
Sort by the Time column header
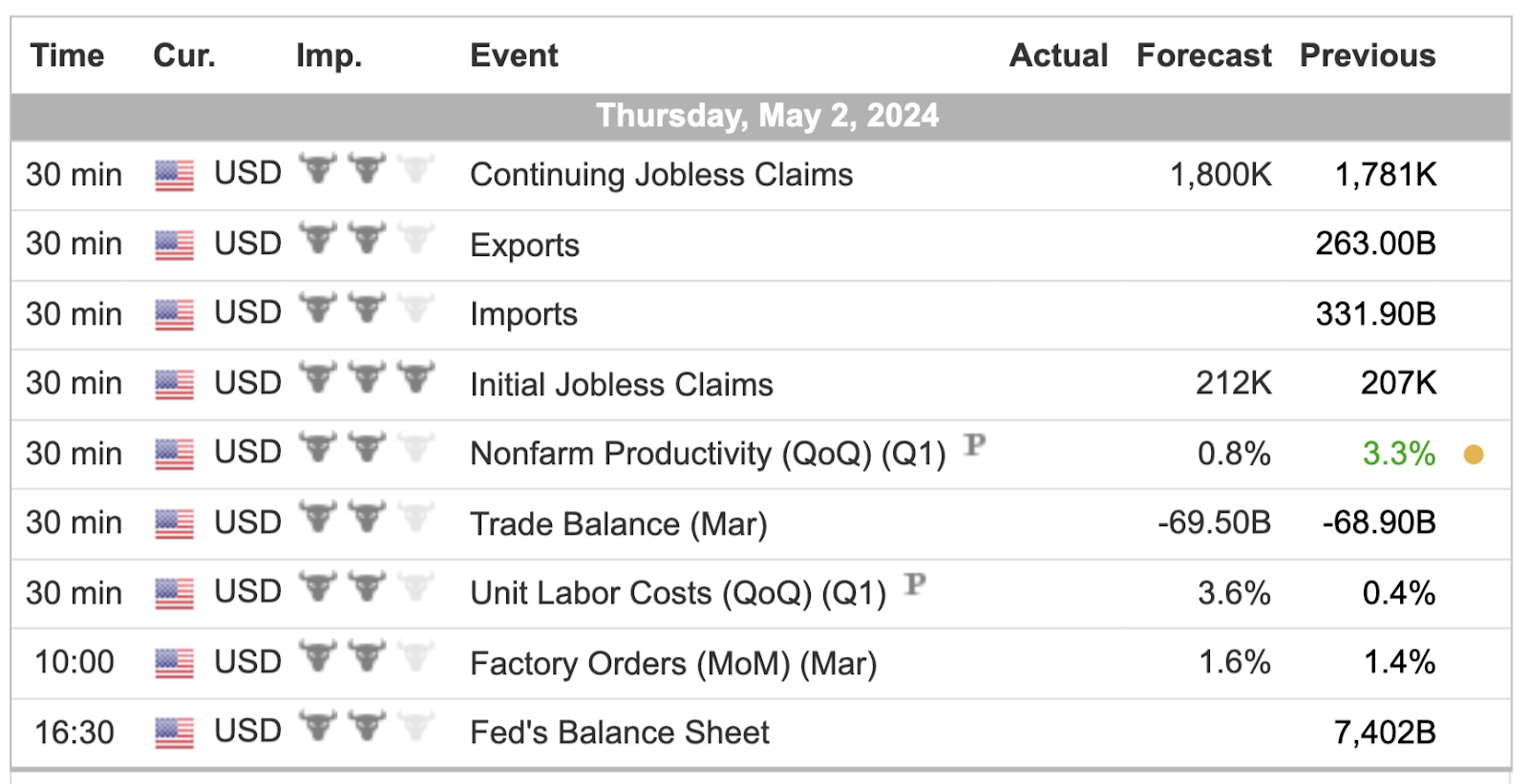pyautogui.click(x=67, y=55)
